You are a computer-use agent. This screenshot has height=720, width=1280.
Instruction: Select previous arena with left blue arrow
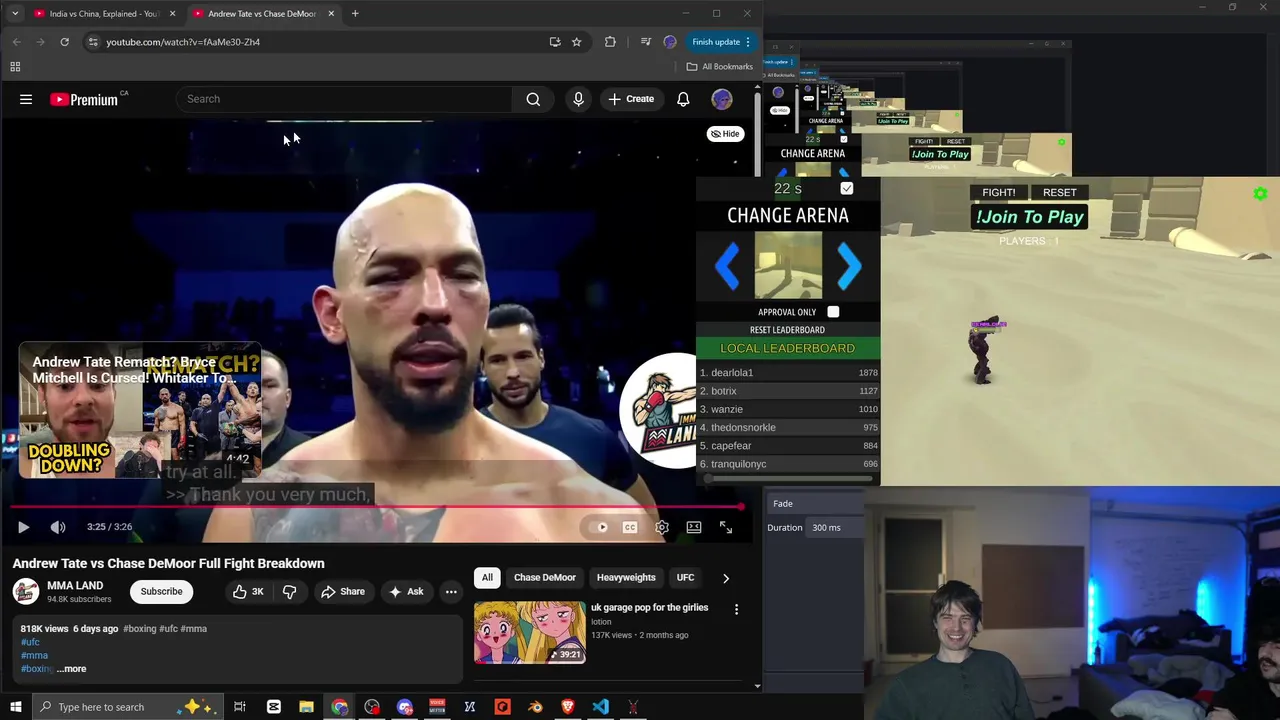(x=728, y=266)
